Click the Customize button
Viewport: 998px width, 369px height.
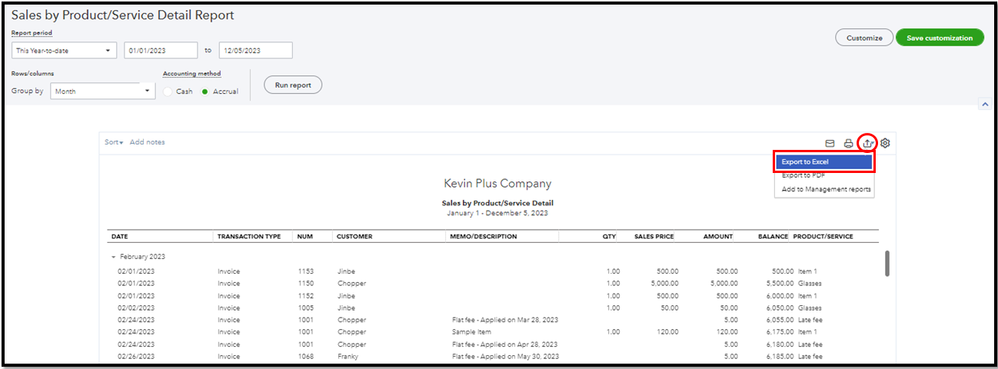[x=864, y=38]
